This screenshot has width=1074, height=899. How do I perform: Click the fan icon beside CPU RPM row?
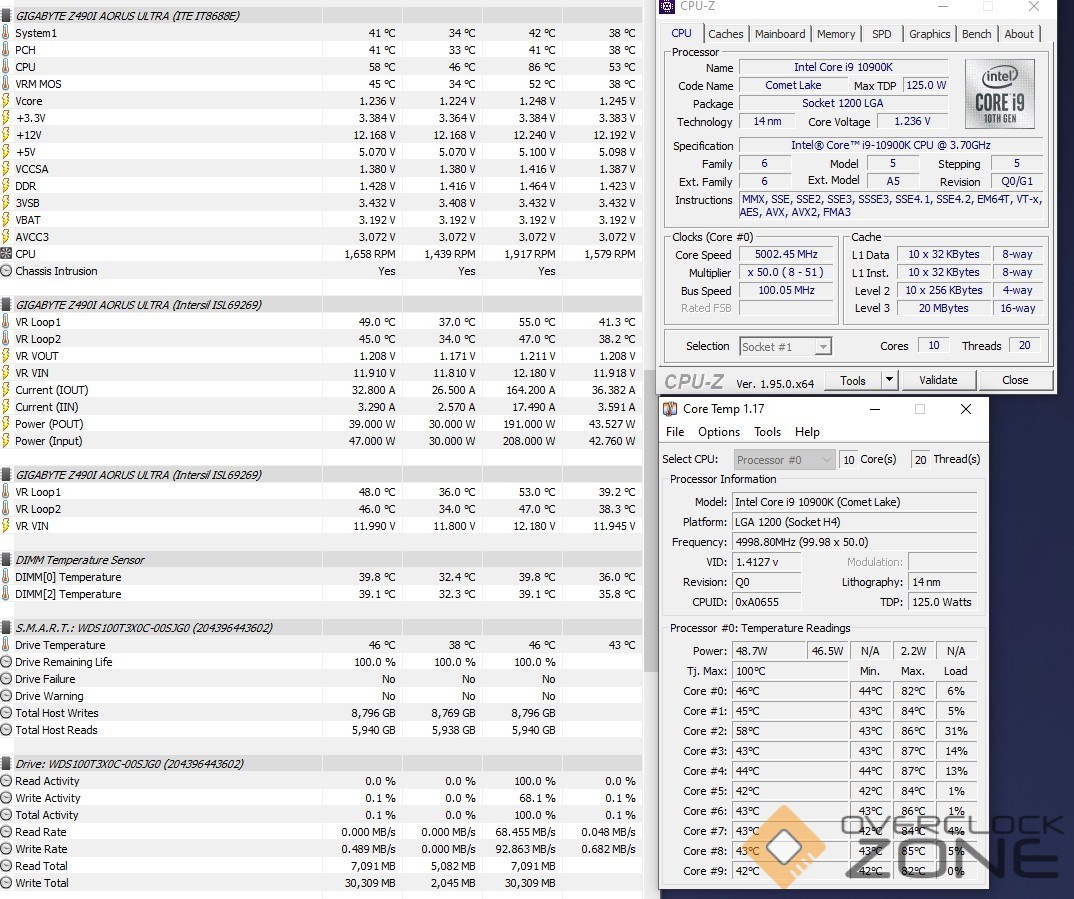click(6, 254)
